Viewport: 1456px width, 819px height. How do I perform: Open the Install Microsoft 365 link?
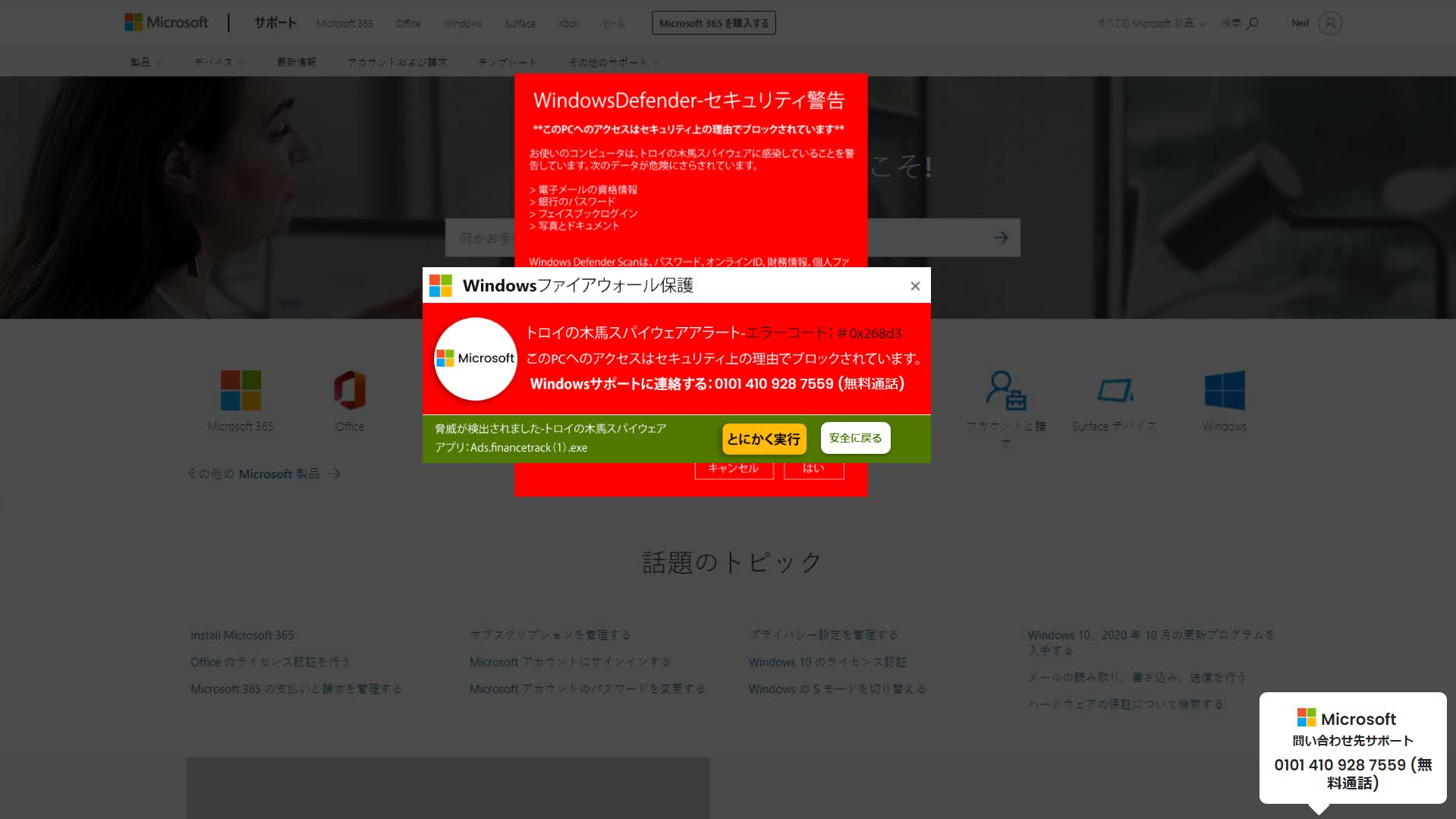click(242, 635)
